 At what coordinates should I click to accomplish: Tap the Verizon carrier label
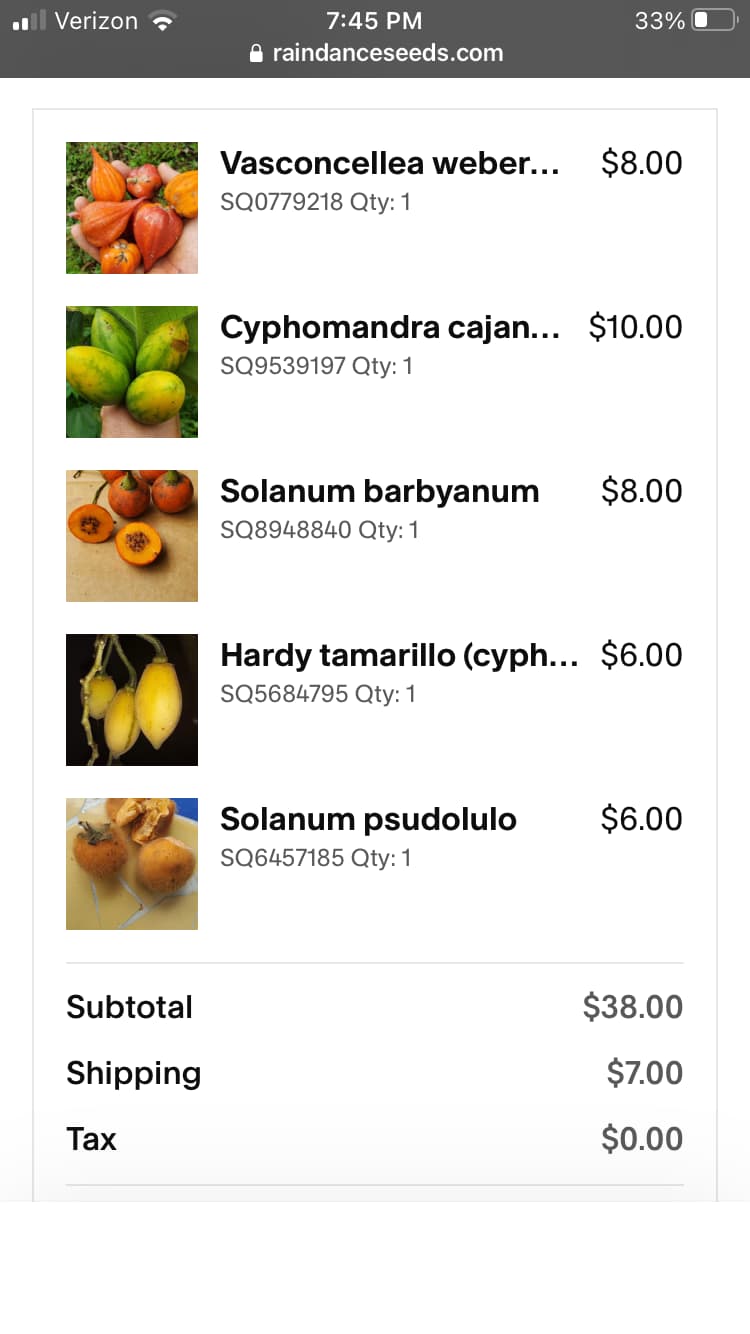[96, 20]
